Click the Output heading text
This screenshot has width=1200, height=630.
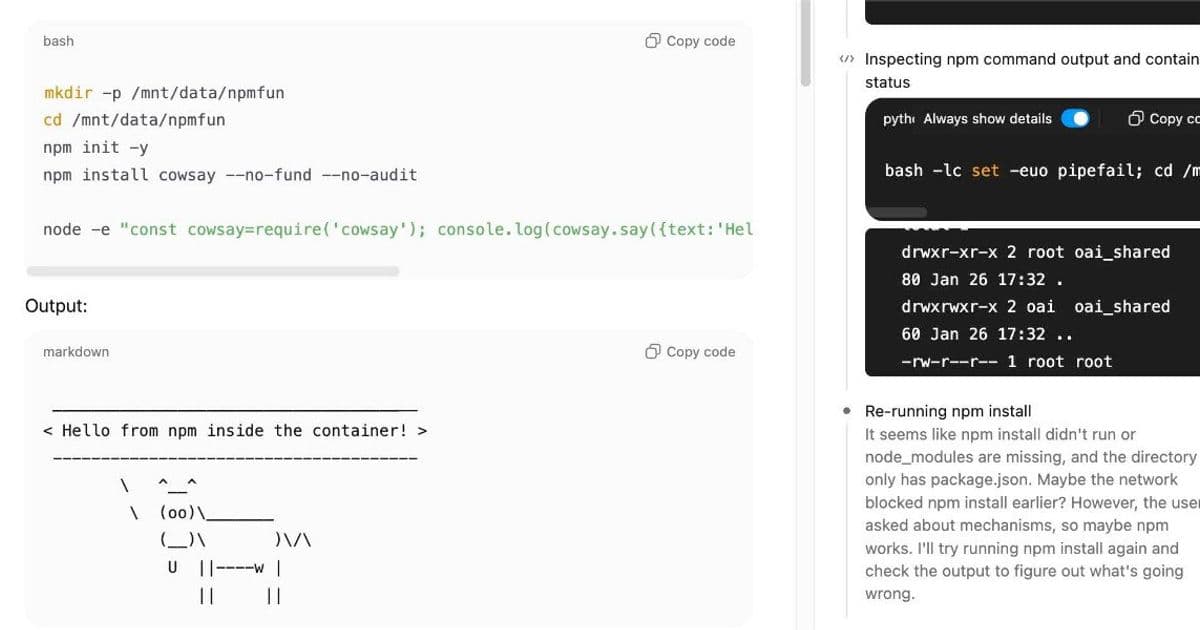click(56, 306)
